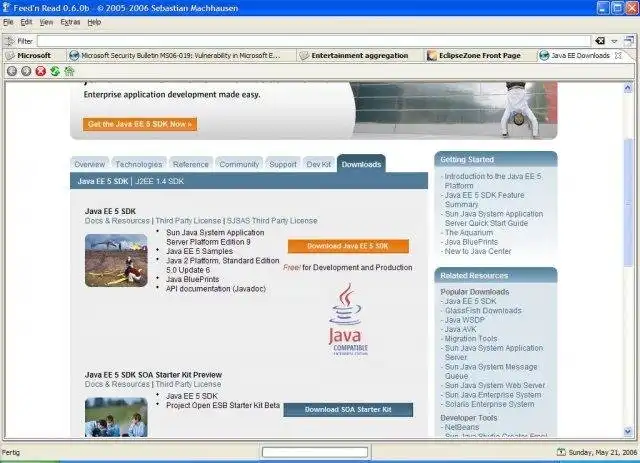Click the browser Forward arrow icon

coord(26,71)
